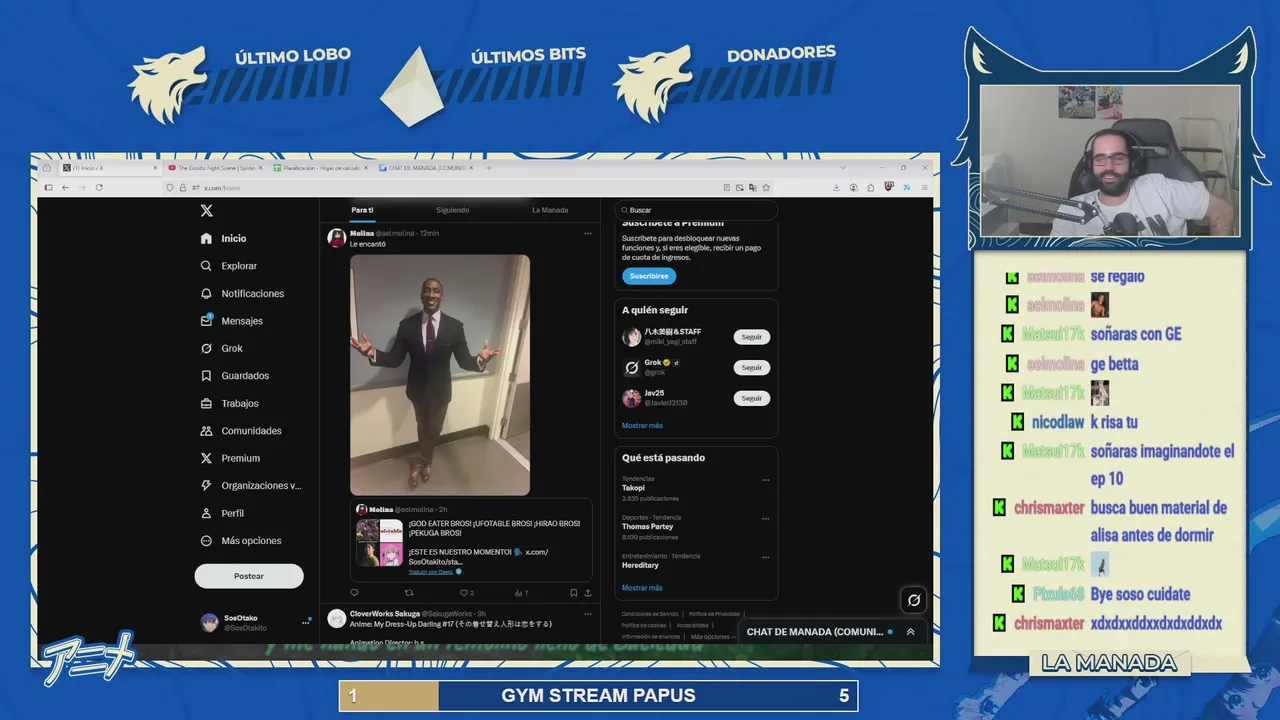
Task: Open Notificaciones bell in sidebar
Action: point(206,294)
